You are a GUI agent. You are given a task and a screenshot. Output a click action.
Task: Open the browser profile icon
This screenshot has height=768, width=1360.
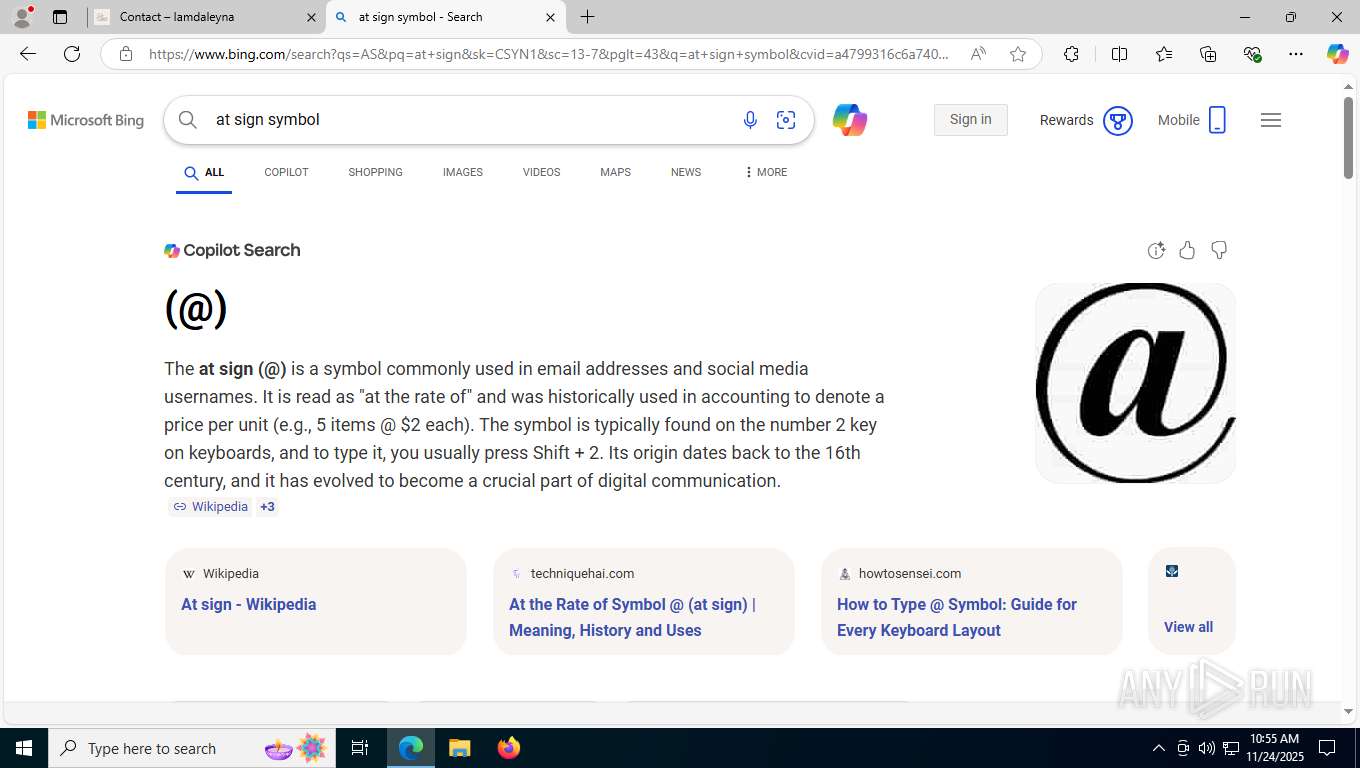coord(21,17)
